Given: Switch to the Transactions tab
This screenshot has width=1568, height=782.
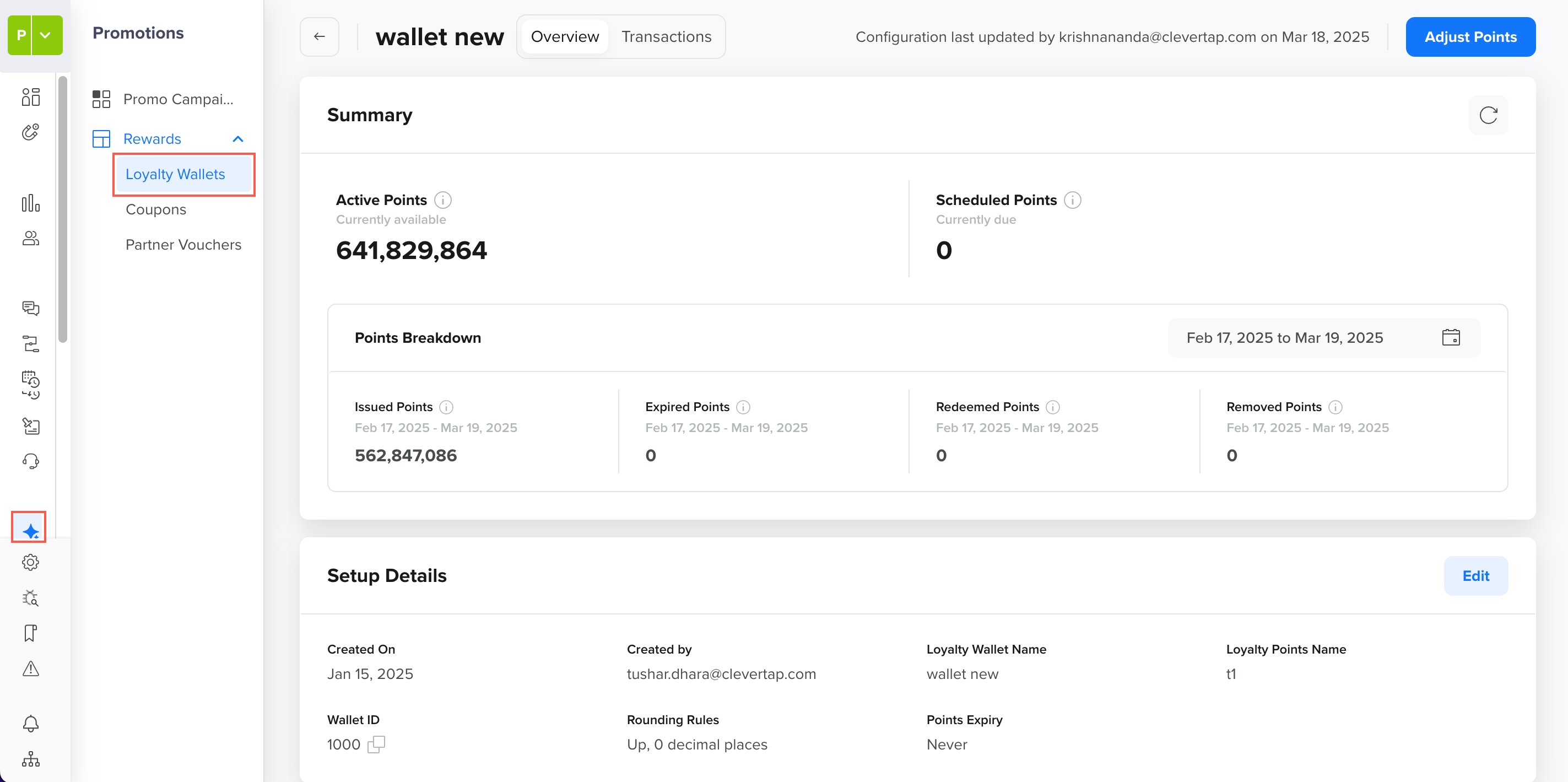Looking at the screenshot, I should (666, 36).
